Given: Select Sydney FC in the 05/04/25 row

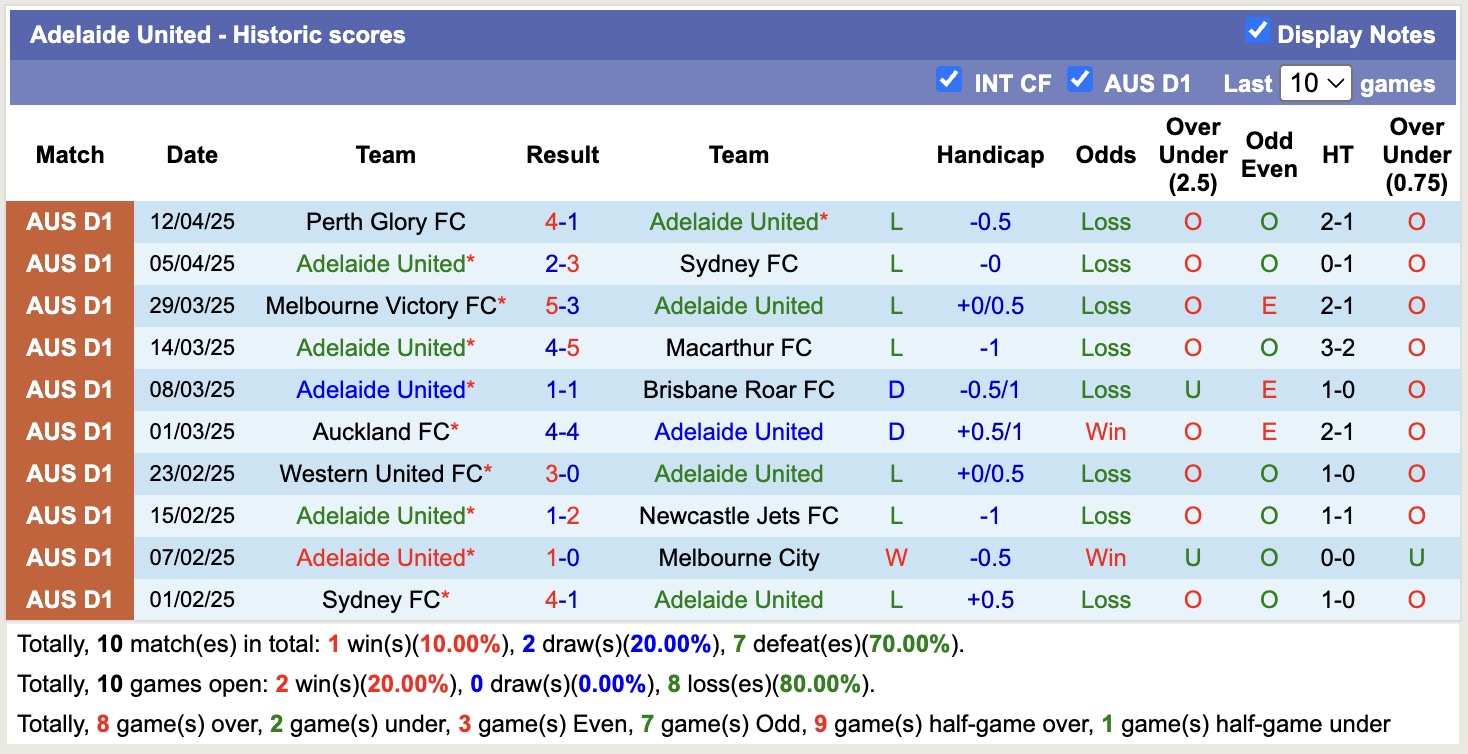Looking at the screenshot, I should tap(739, 264).
